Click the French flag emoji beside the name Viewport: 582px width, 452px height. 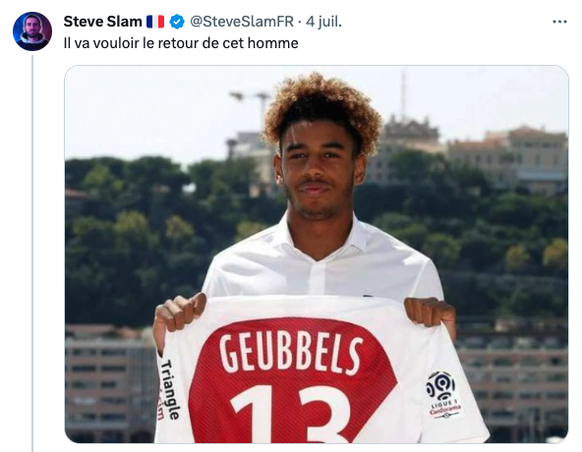pos(155,22)
